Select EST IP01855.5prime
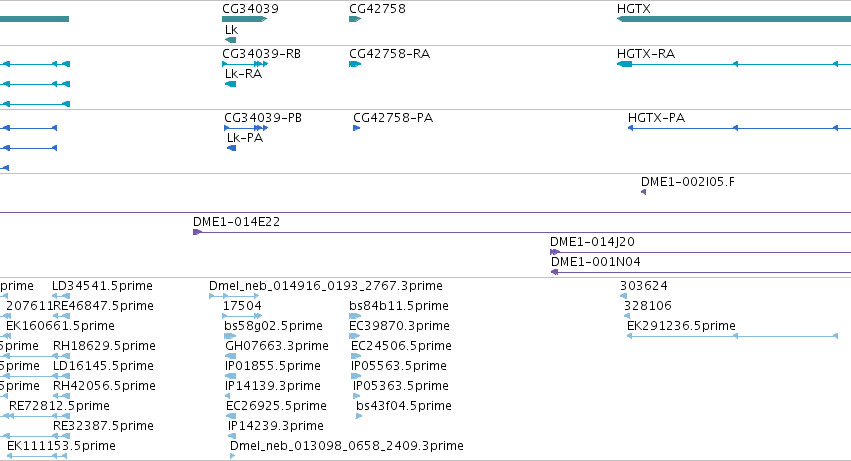This screenshot has width=851, height=461. tap(273, 367)
